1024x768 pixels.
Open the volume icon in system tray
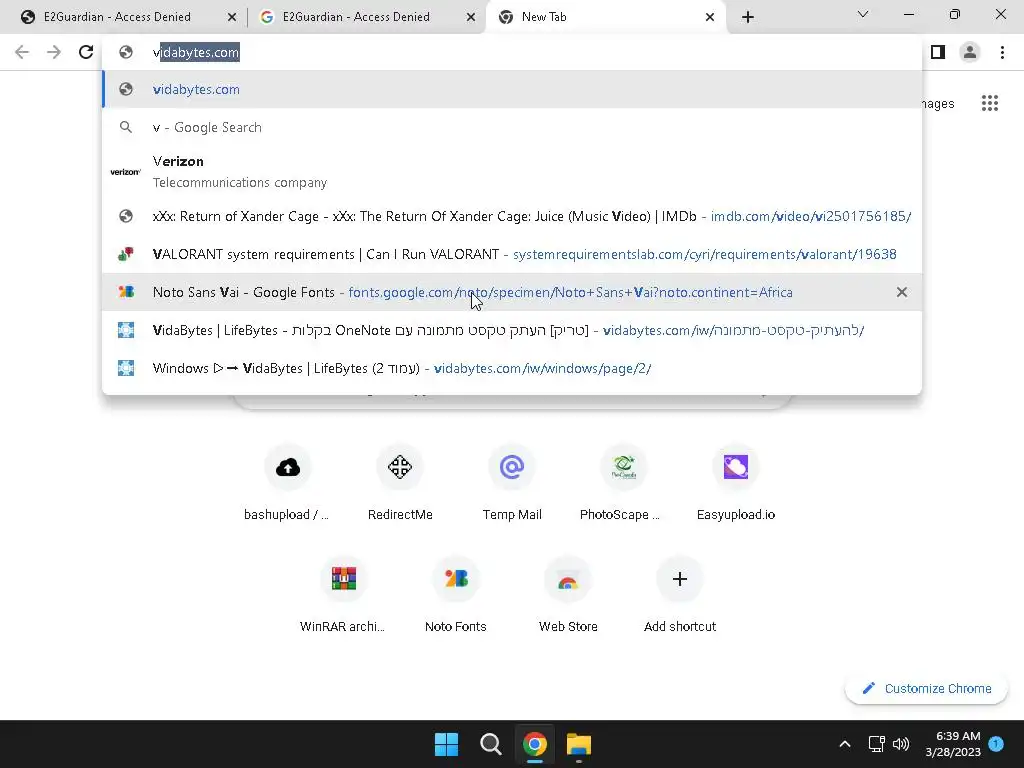(x=901, y=744)
